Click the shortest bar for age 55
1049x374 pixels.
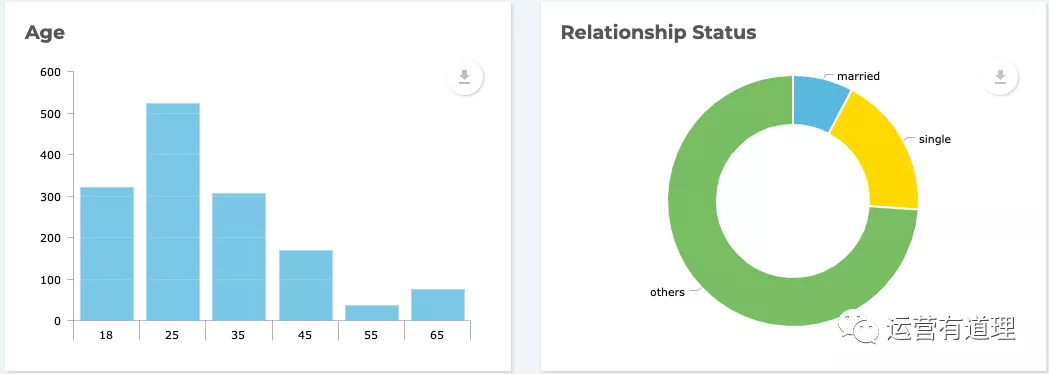(372, 312)
